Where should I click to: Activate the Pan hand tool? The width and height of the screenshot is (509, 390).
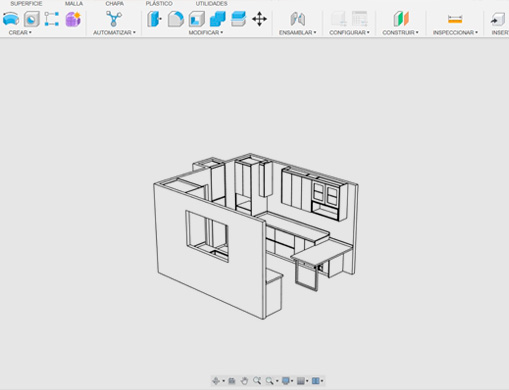[244, 381]
